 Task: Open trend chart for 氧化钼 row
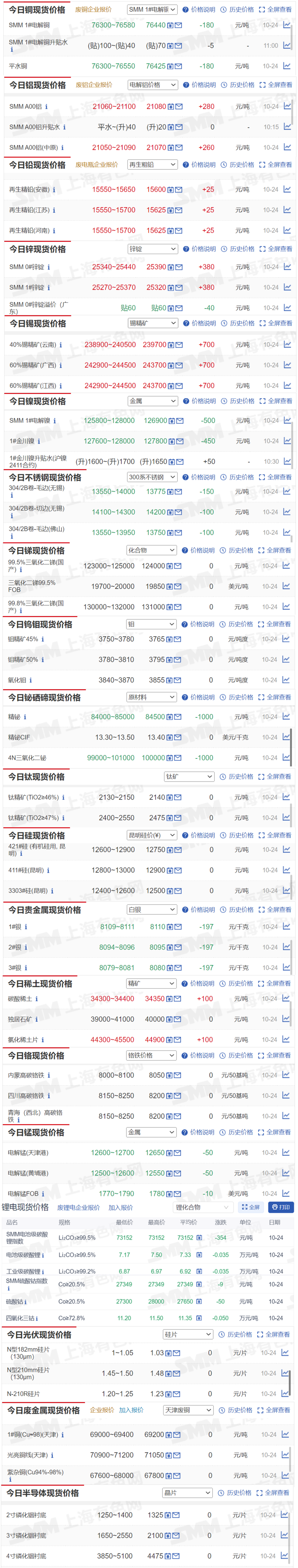285,680
